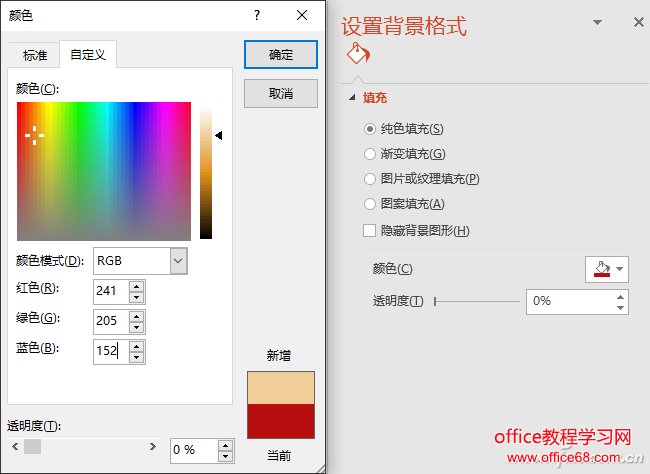The width and height of the screenshot is (650, 474).
Task: Click the paint bucket Fill icon
Action: point(358,55)
